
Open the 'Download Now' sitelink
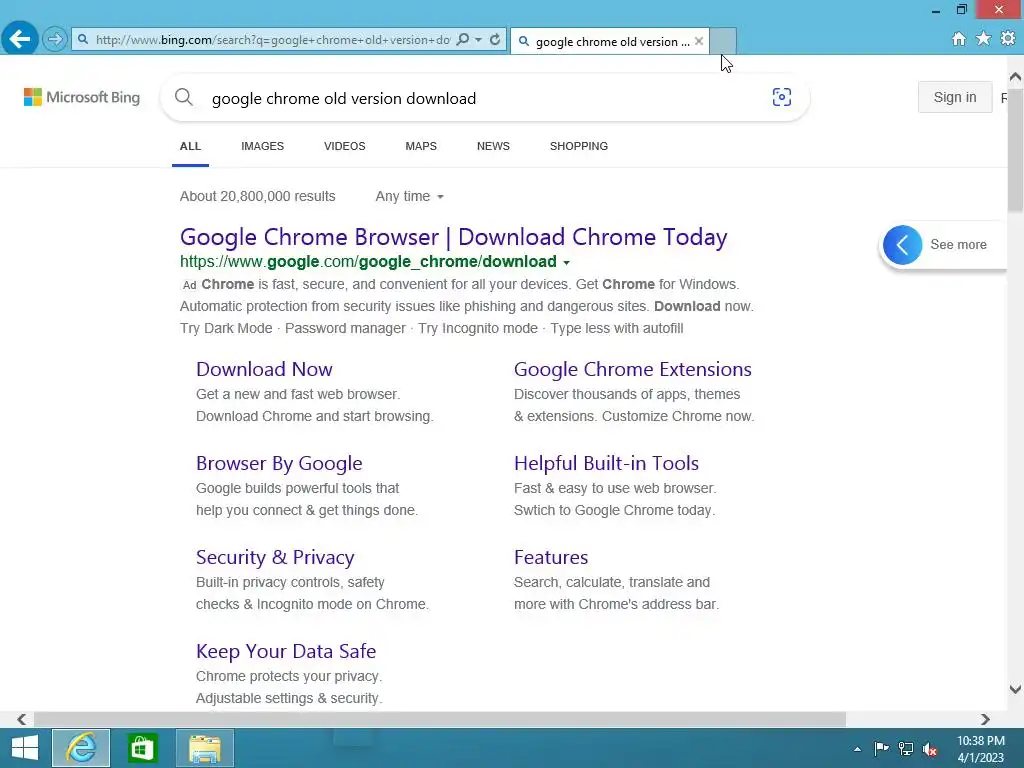264,369
